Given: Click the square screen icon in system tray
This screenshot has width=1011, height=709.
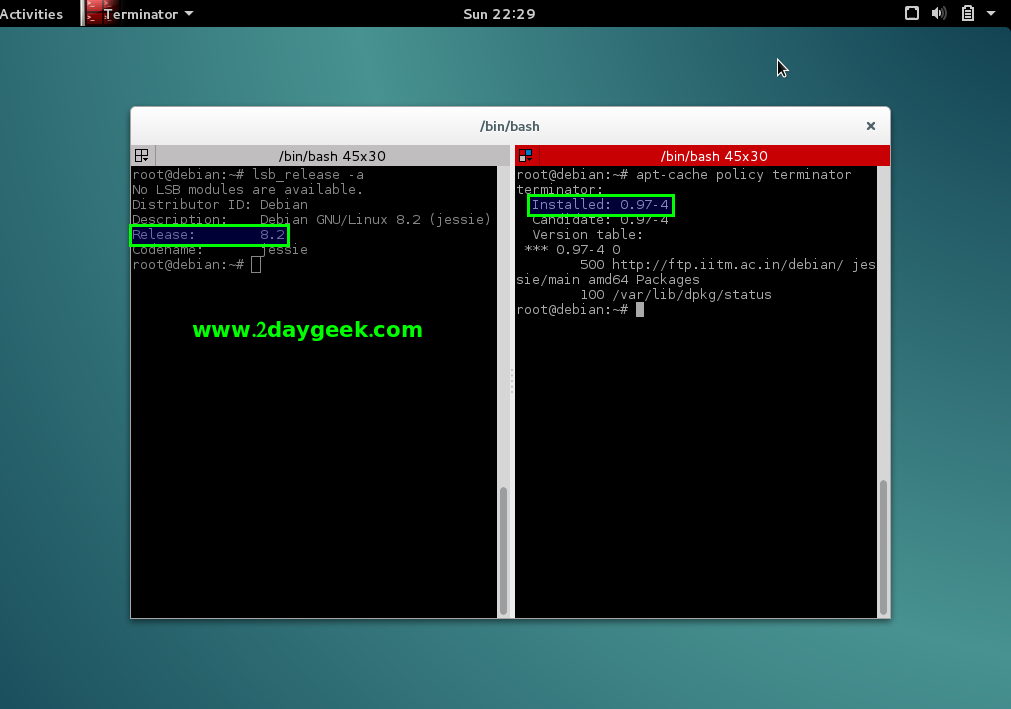Looking at the screenshot, I should (912, 13).
